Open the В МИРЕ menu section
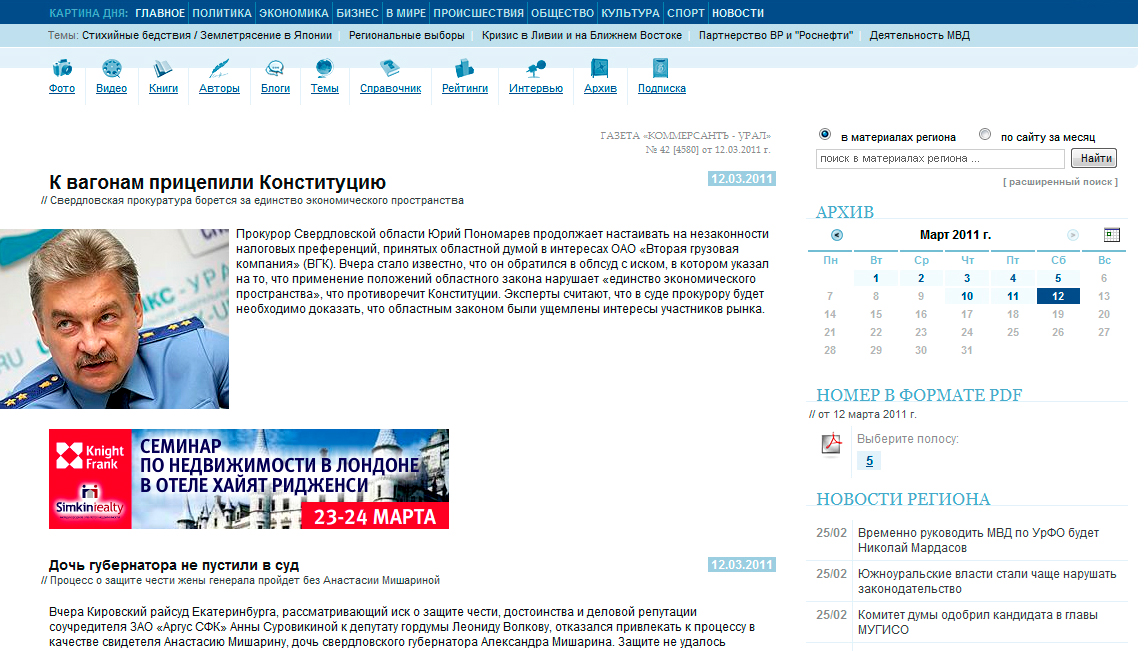This screenshot has width=1144, height=651. coord(406,13)
